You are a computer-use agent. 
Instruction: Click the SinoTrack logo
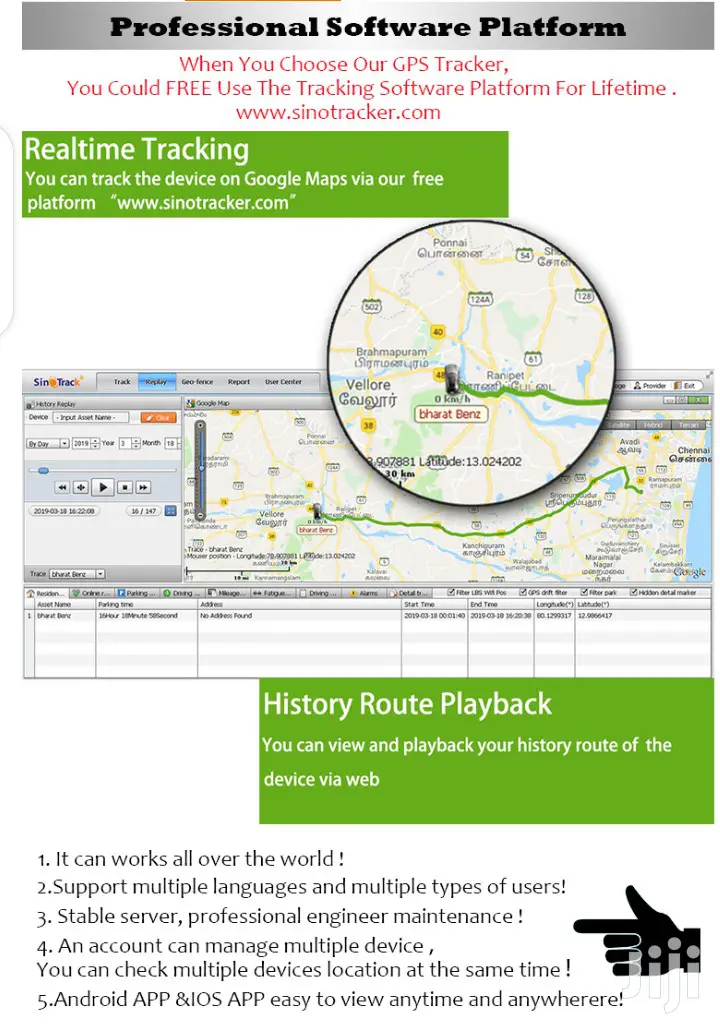tap(57, 382)
